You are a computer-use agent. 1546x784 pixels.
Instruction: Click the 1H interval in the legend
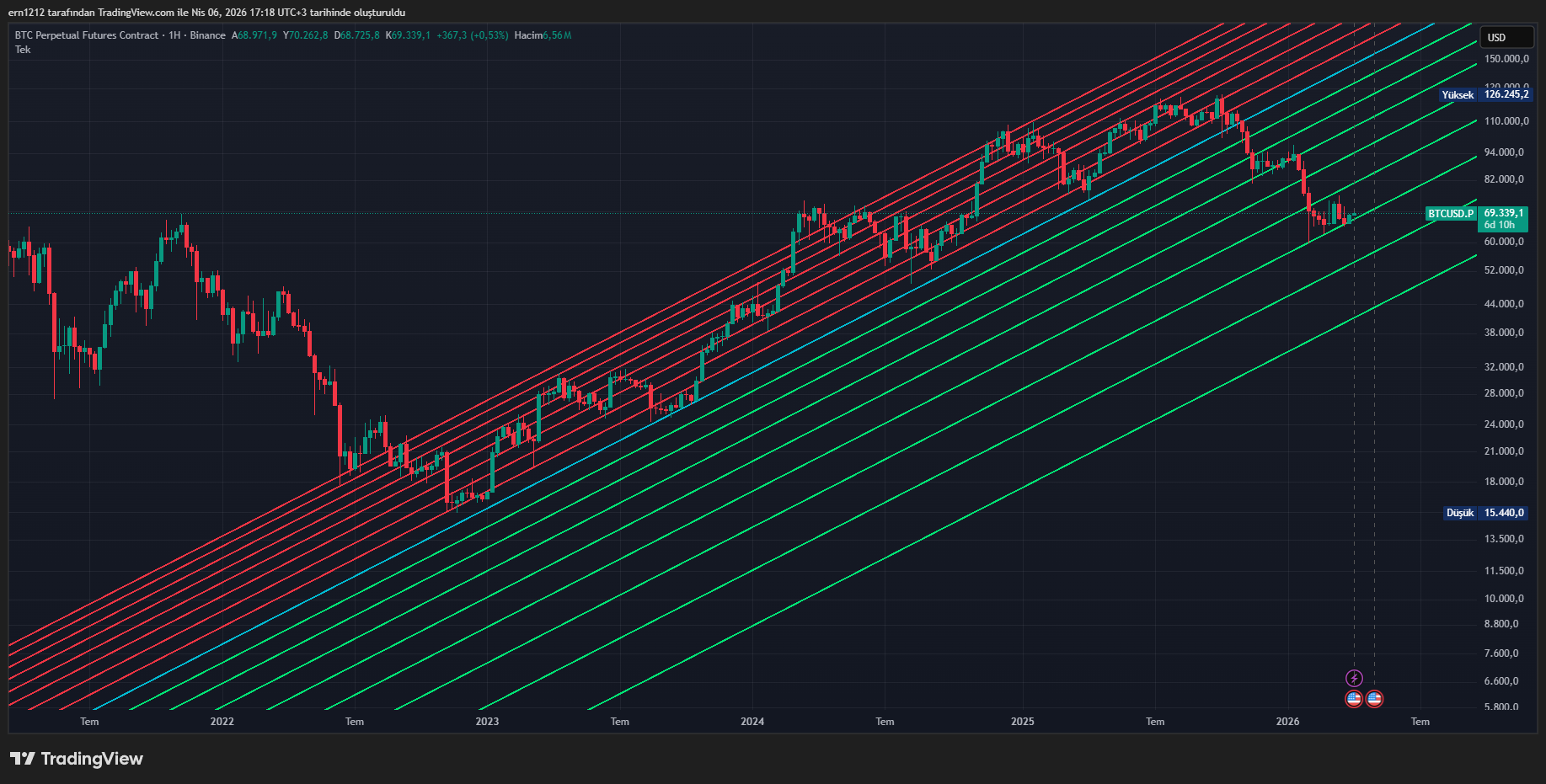tap(174, 35)
